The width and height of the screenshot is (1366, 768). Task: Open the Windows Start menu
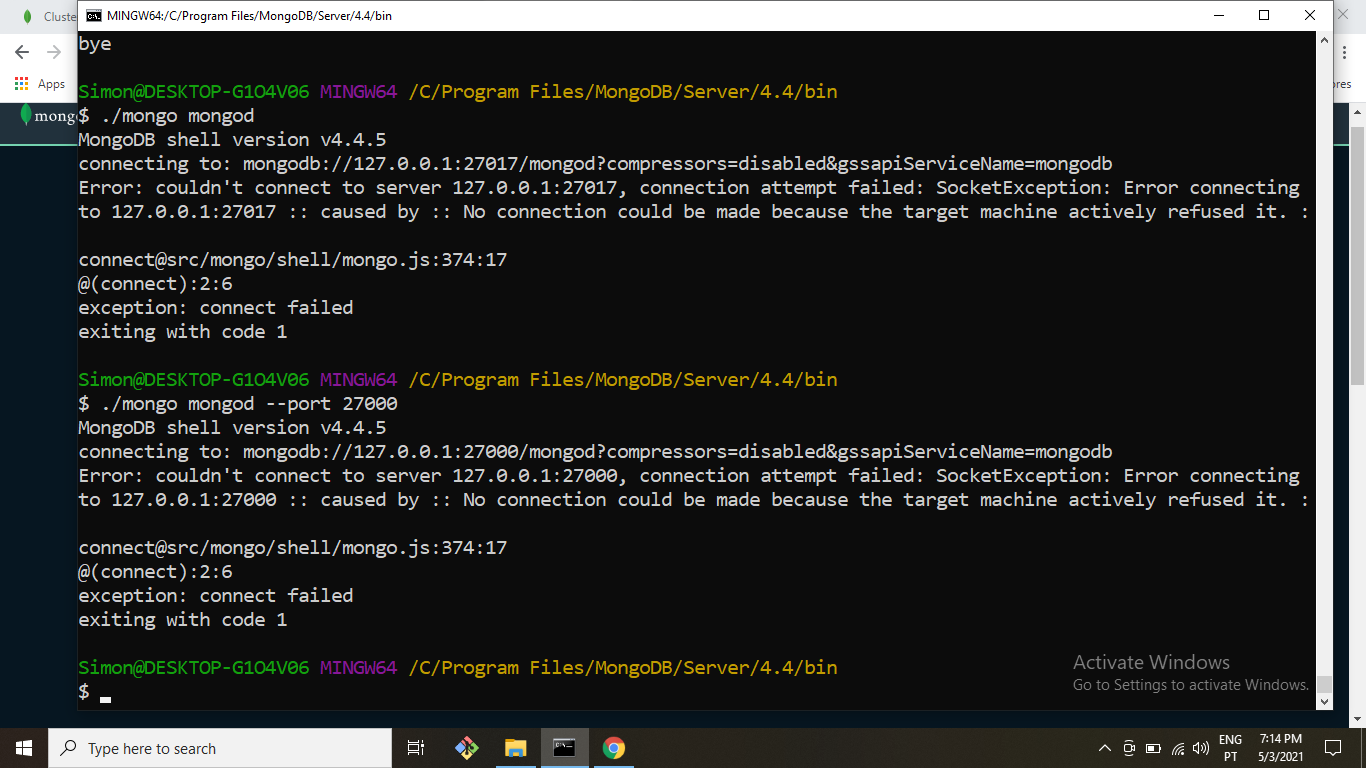(24, 748)
